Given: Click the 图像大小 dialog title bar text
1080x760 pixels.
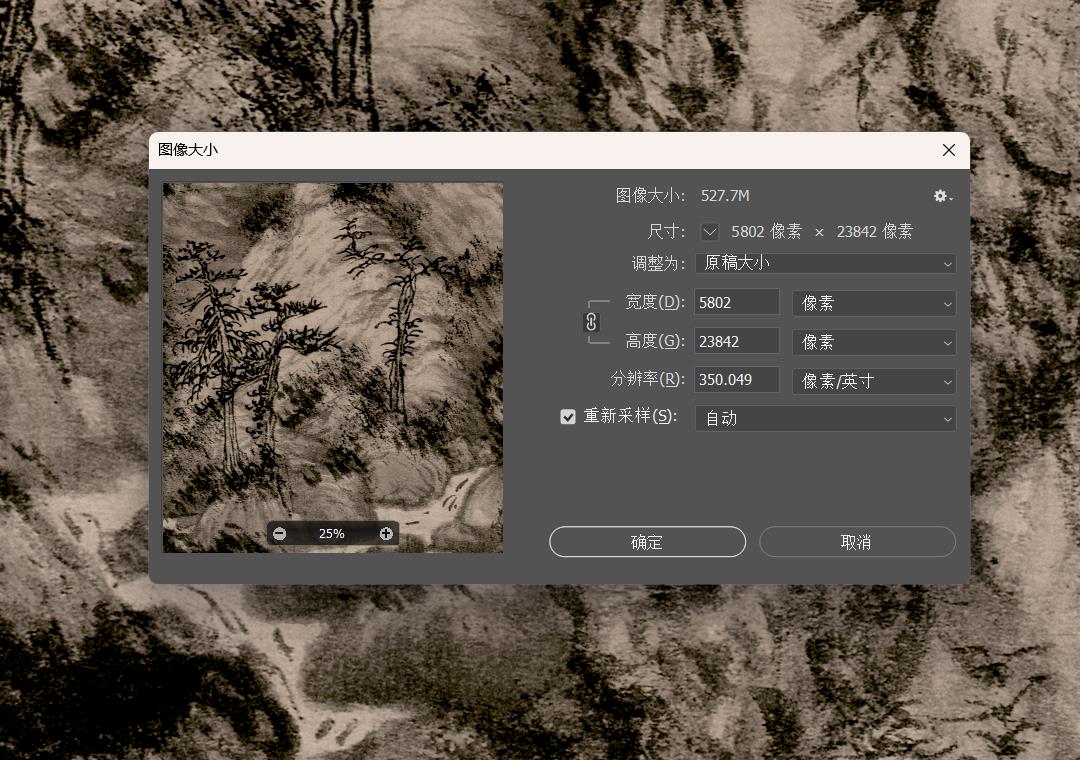Looking at the screenshot, I should pos(188,150).
